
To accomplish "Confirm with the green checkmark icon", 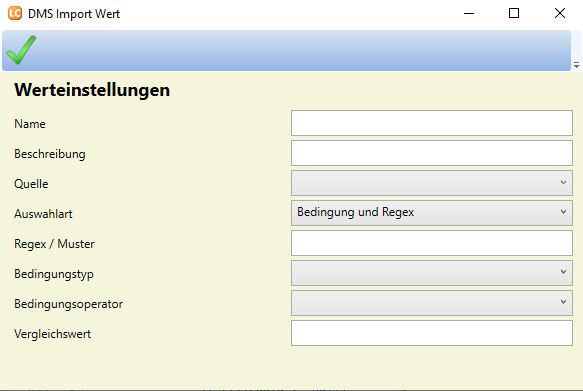I will point(21,50).
